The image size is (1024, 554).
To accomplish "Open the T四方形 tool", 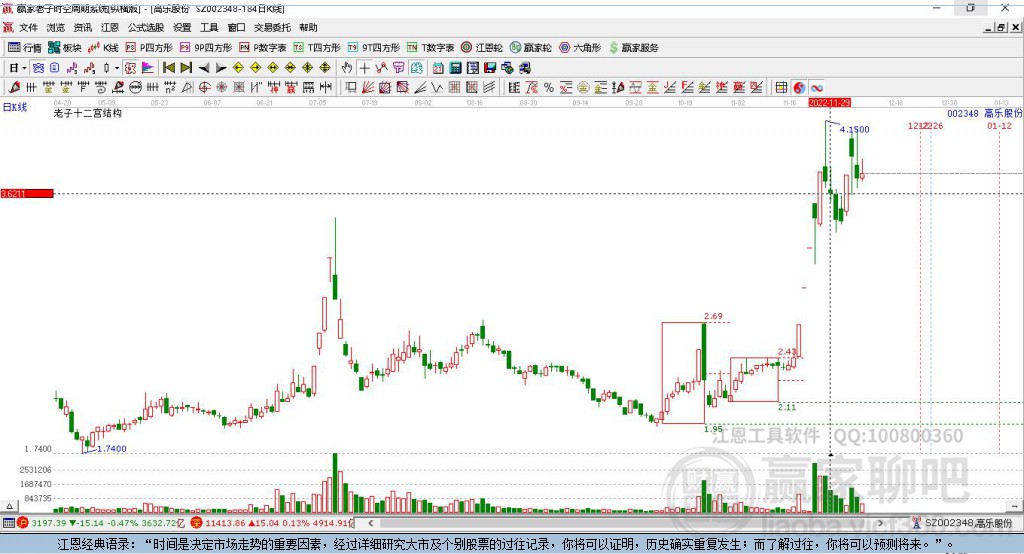I will 317,48.
